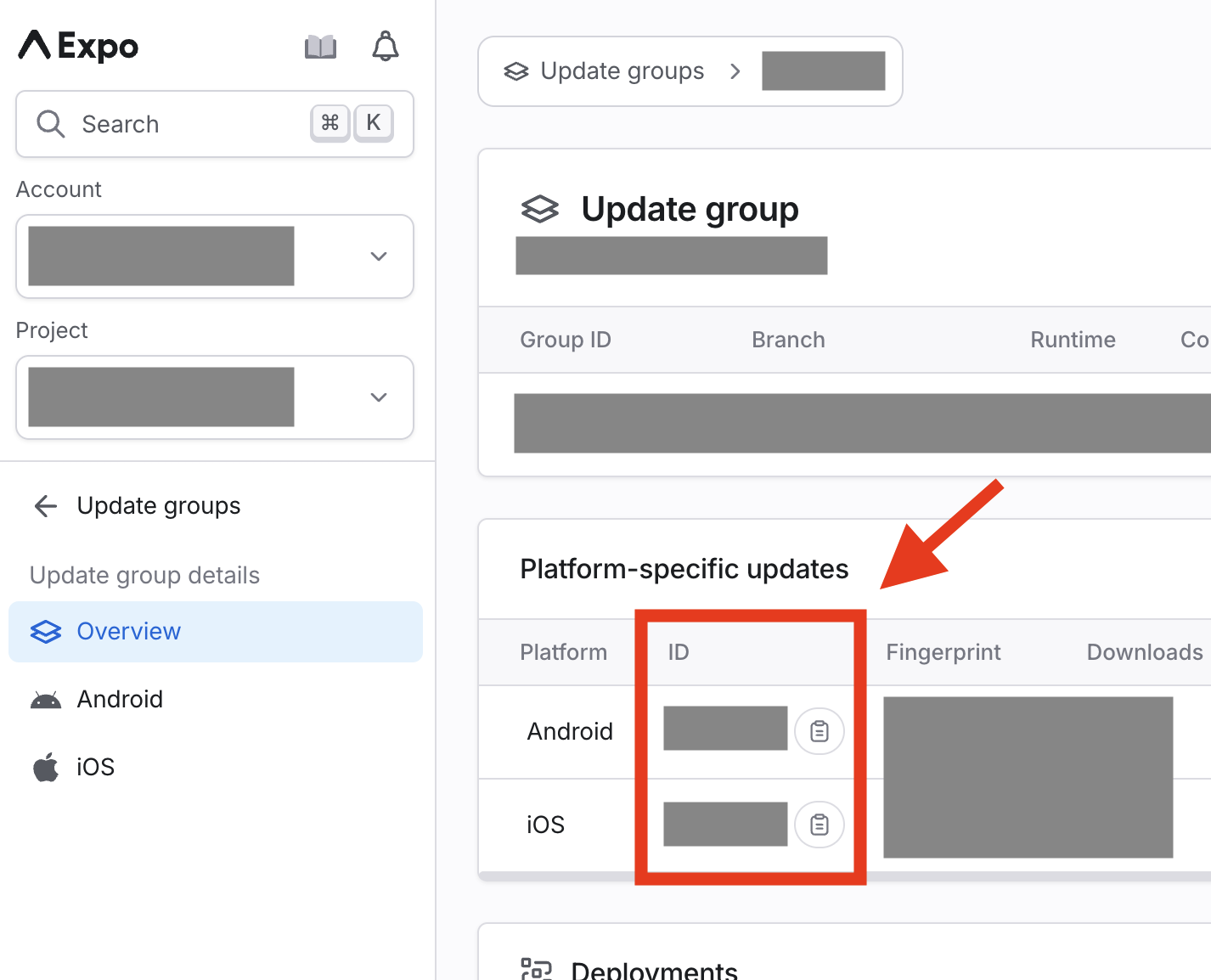Click Update groups breadcrumb link
1211x980 pixels.
pyautogui.click(x=622, y=71)
